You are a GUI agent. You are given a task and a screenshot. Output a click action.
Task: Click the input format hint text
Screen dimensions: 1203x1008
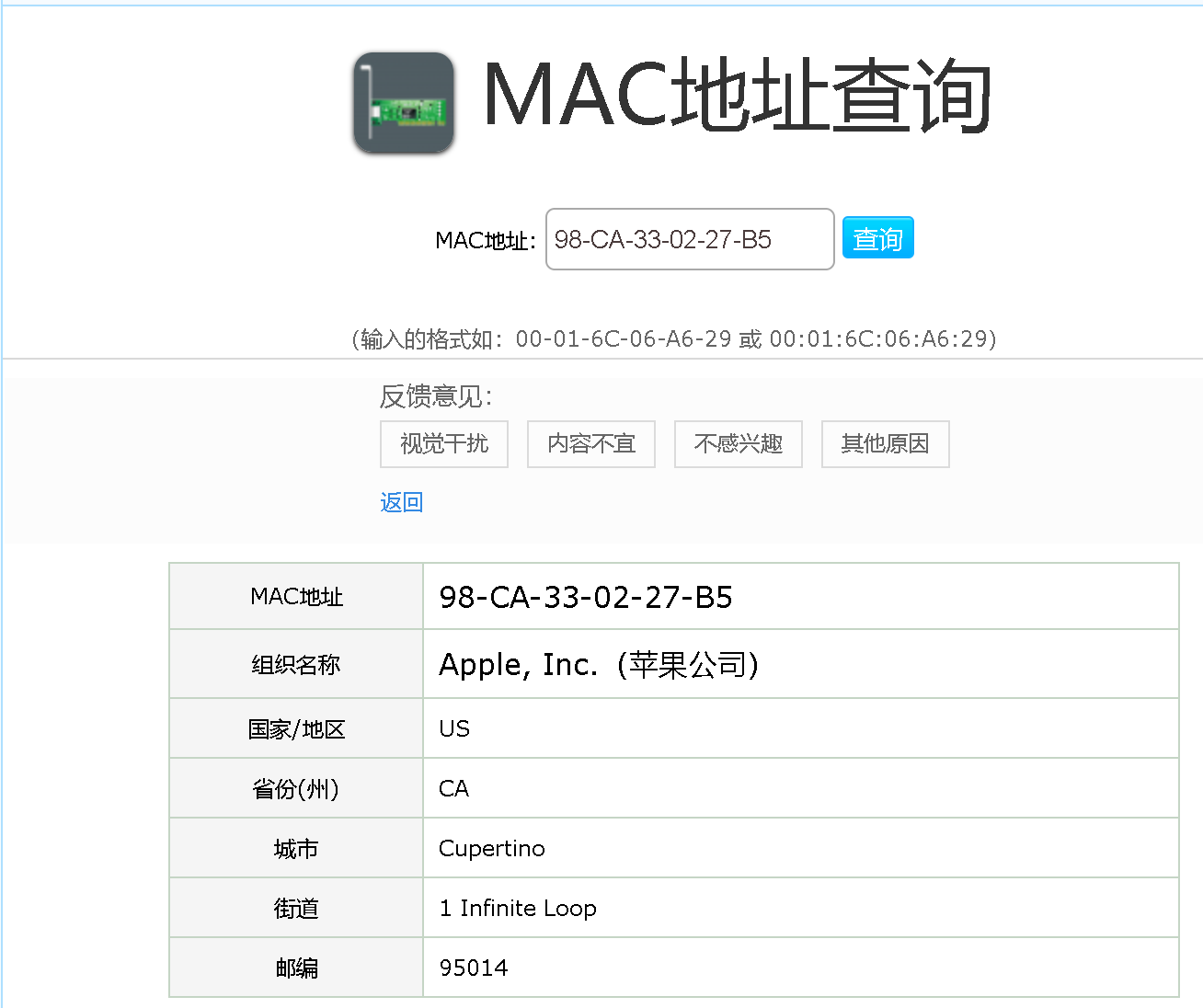[x=674, y=338]
